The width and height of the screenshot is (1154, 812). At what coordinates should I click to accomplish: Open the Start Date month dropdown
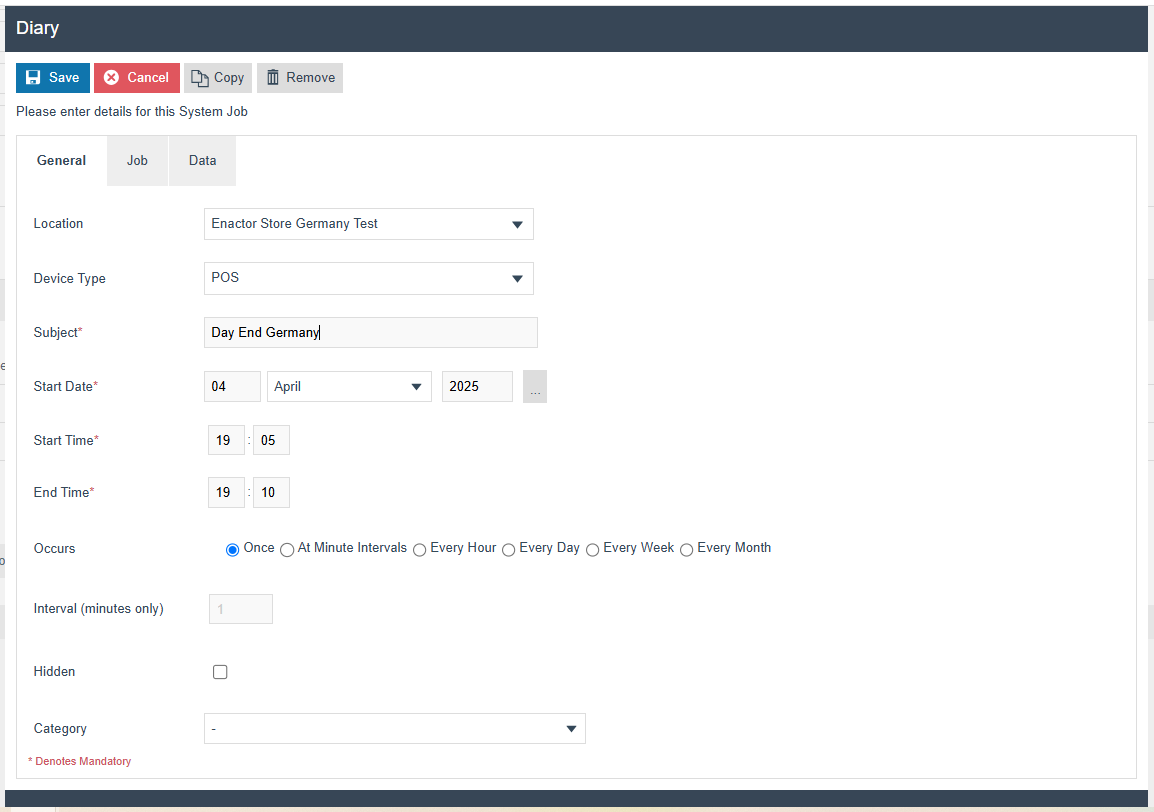(349, 387)
